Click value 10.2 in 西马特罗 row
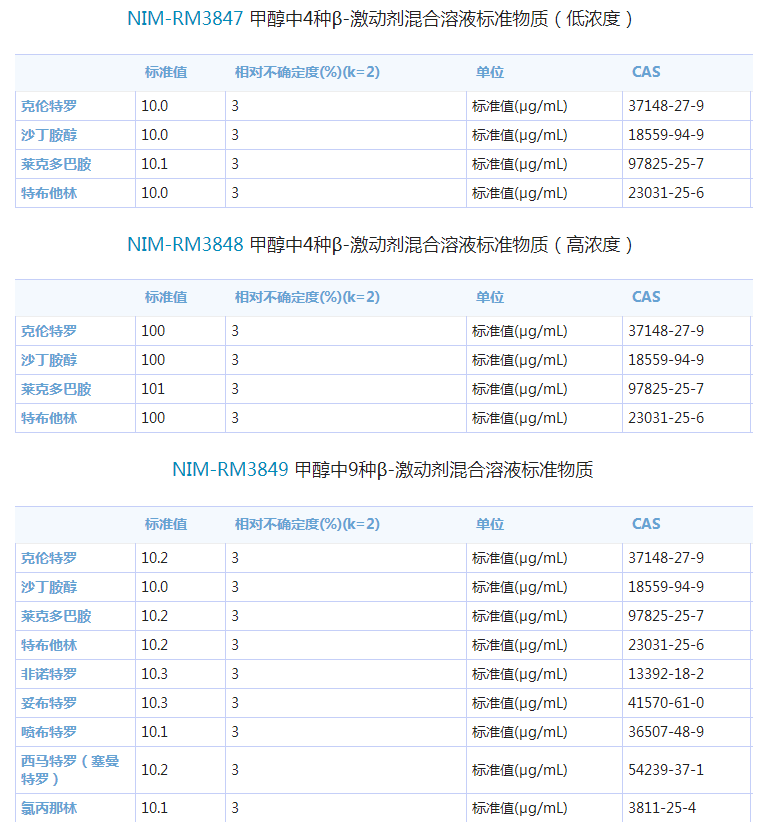This screenshot has width=771, height=837. click(154, 770)
